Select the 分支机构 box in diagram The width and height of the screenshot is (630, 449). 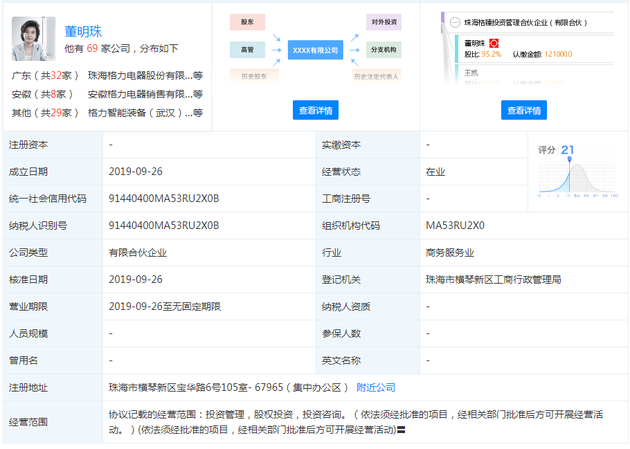385,48
